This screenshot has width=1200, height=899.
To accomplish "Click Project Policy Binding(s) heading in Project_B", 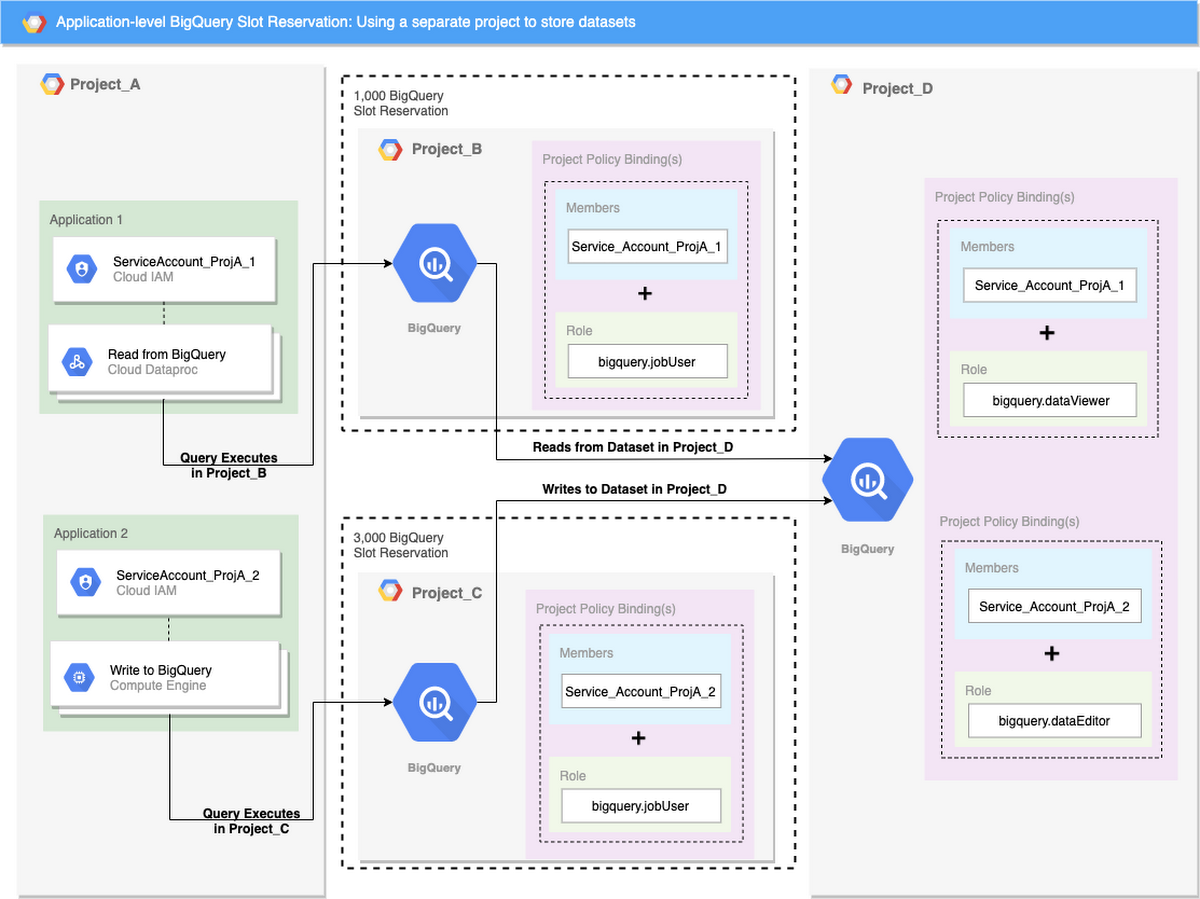I will tap(612, 160).
